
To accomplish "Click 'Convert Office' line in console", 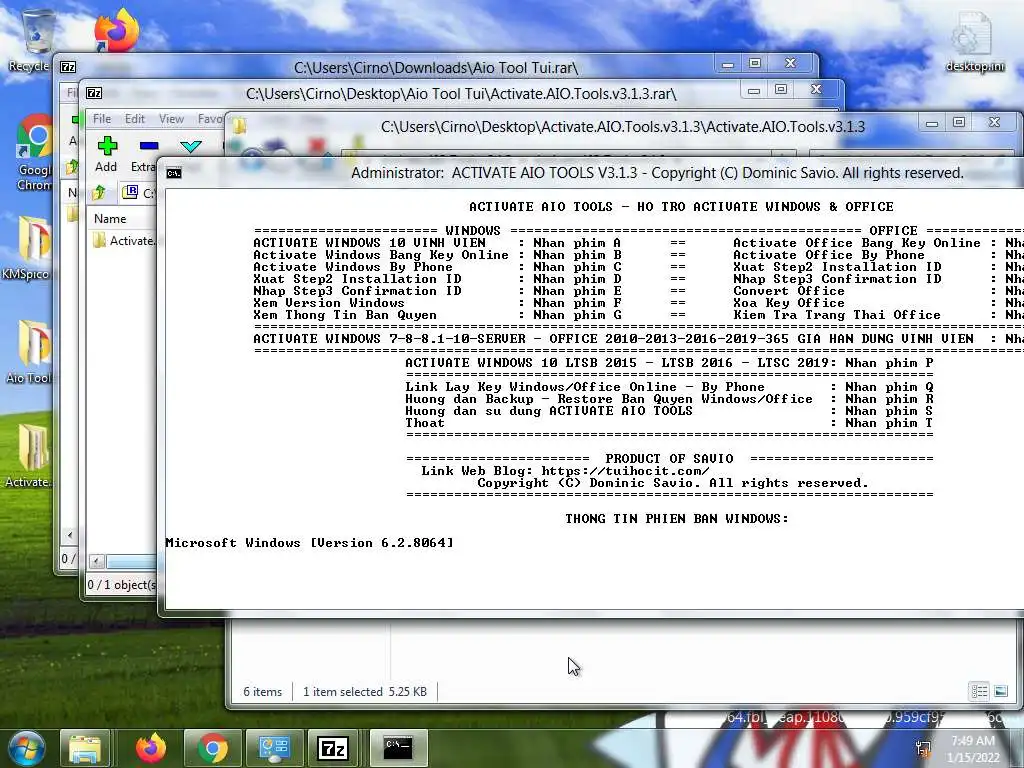I will (x=789, y=291).
